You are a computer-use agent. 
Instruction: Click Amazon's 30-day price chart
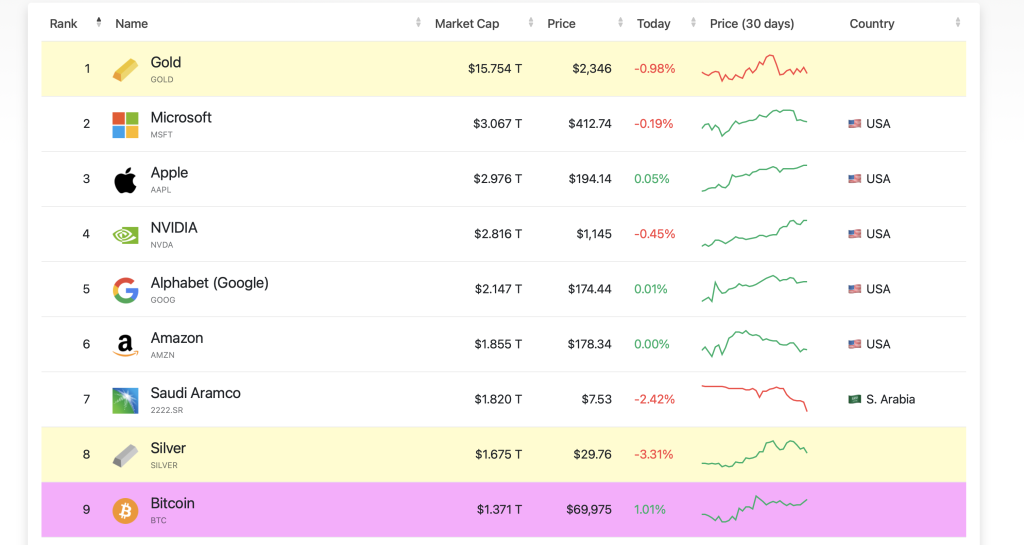point(754,343)
